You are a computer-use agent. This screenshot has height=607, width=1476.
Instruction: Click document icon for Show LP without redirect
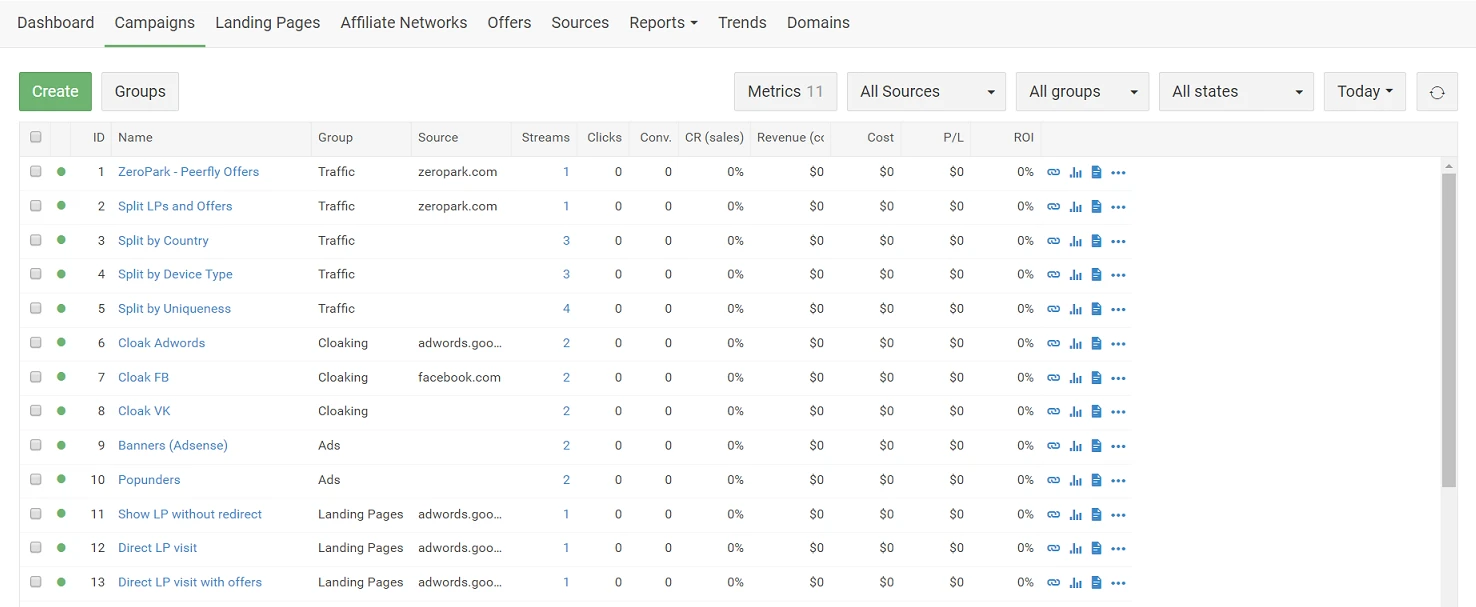click(1096, 515)
